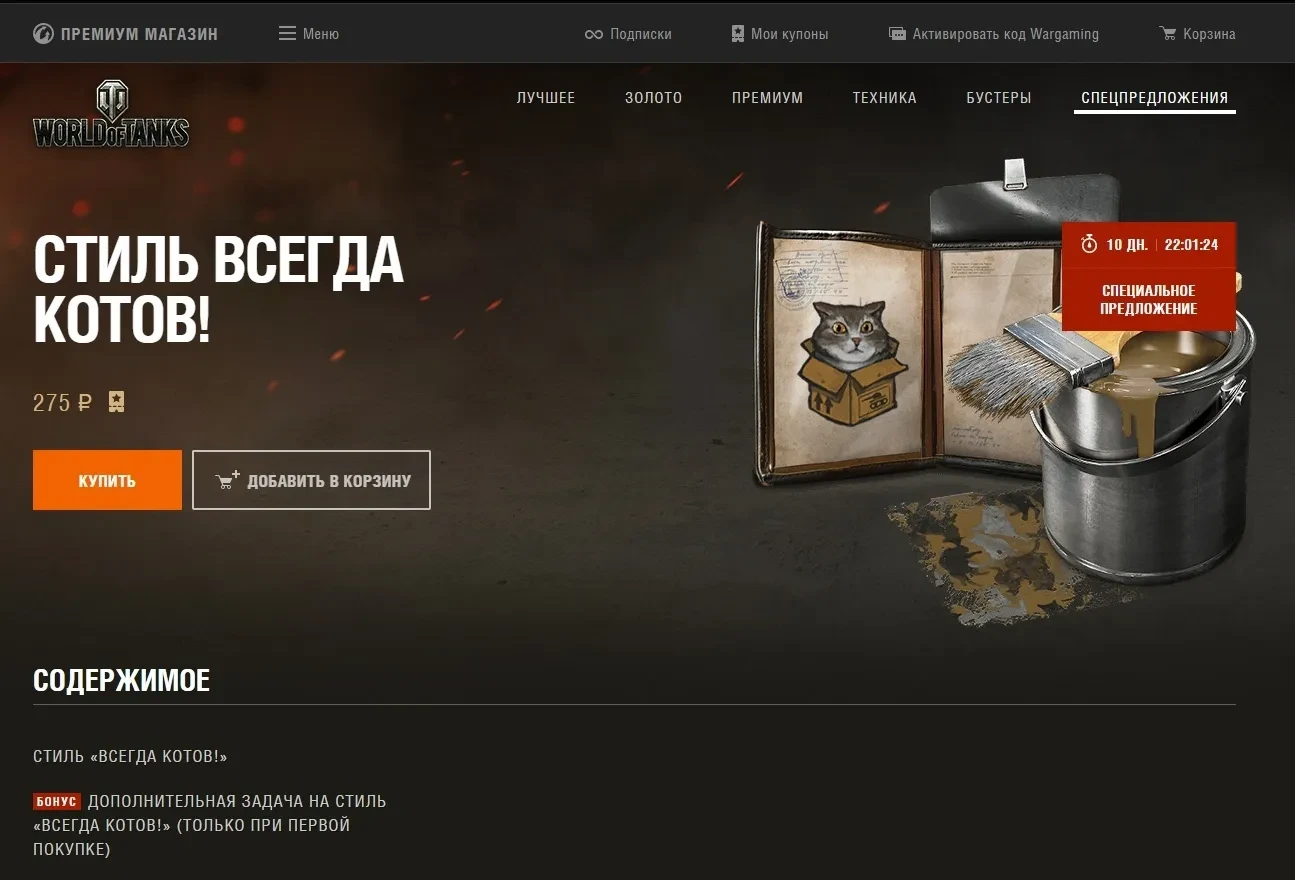
Task: Click the World of Tanks logo
Action: pyautogui.click(x=111, y=115)
